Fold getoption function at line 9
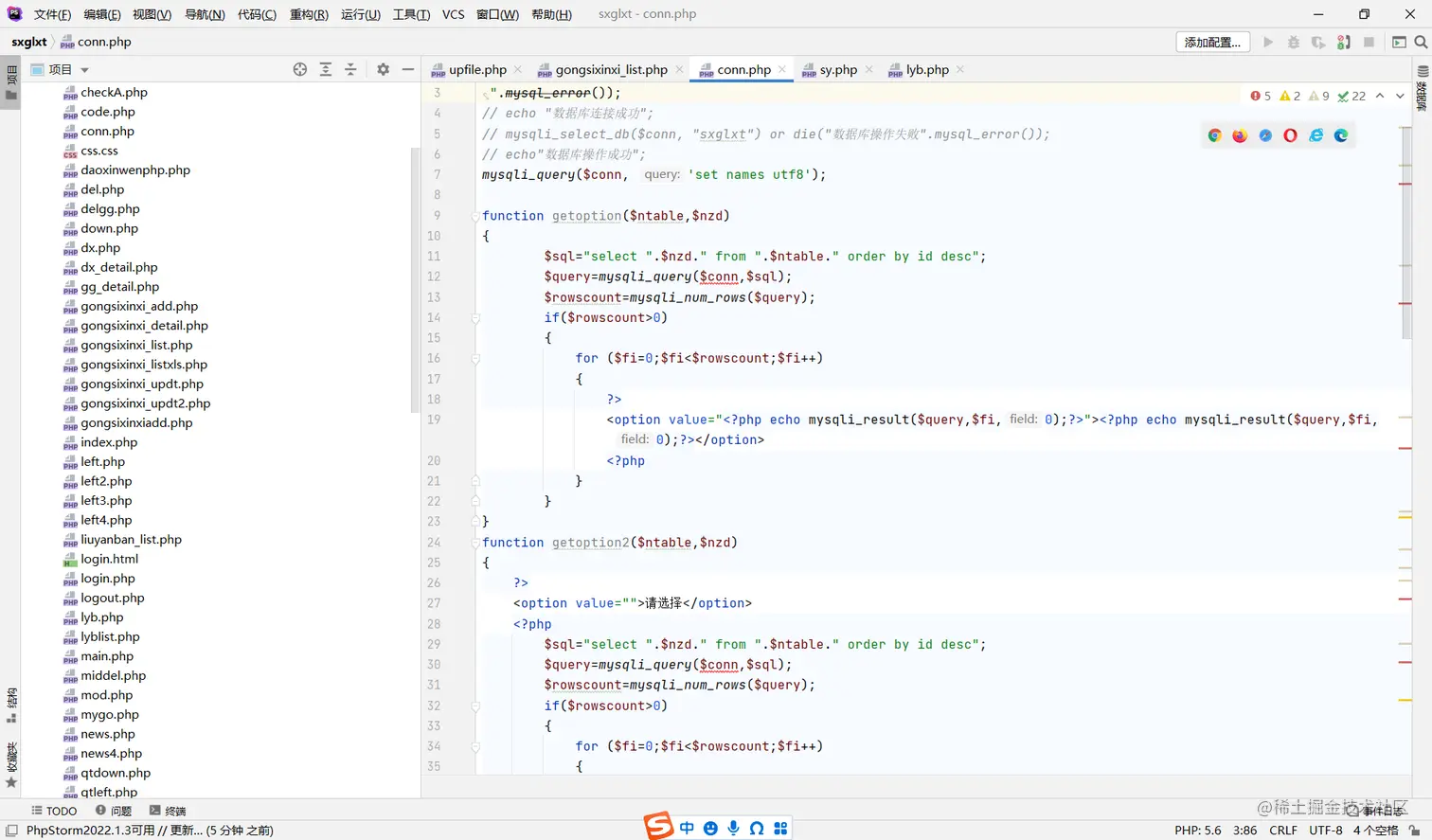The image size is (1432, 840). pos(475,216)
